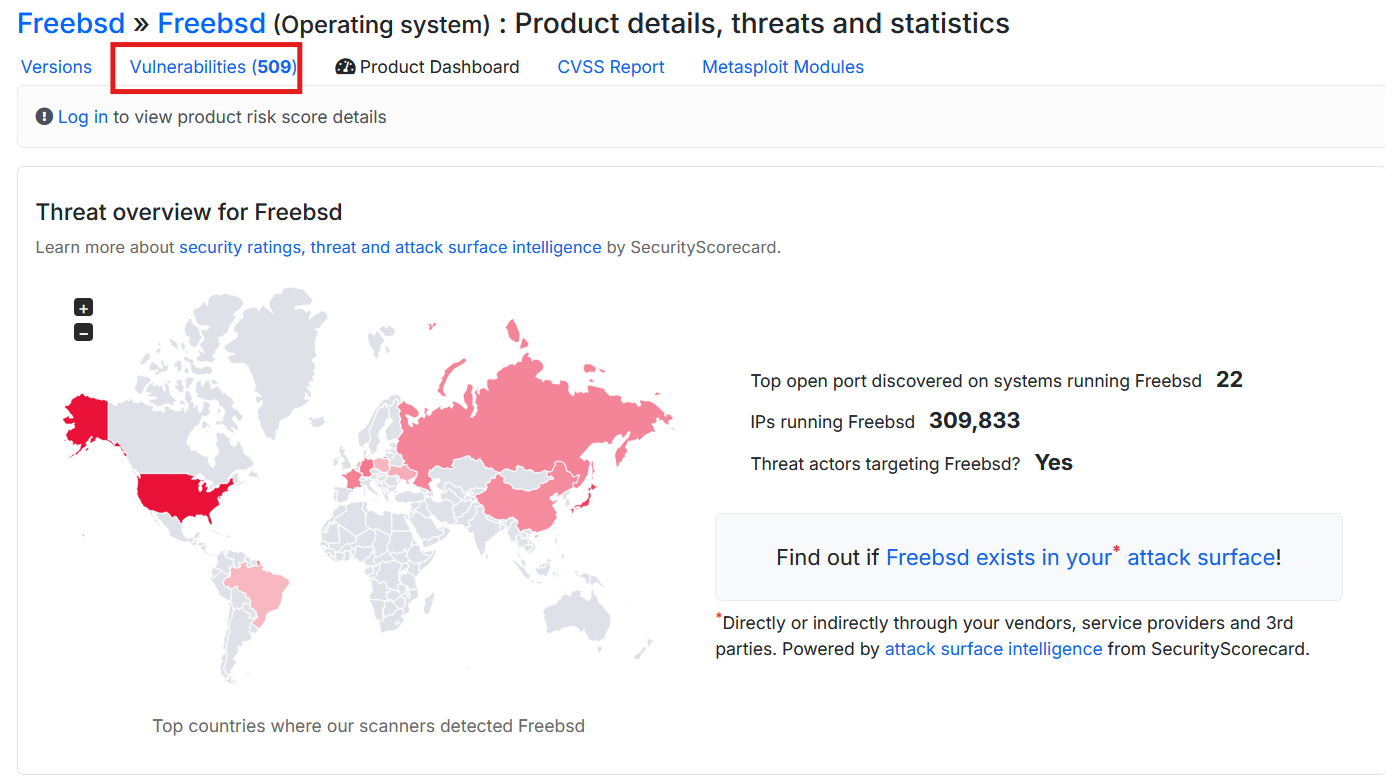The image size is (1385, 782).
Task: Open security ratings and threat intelligence link
Action: point(390,247)
